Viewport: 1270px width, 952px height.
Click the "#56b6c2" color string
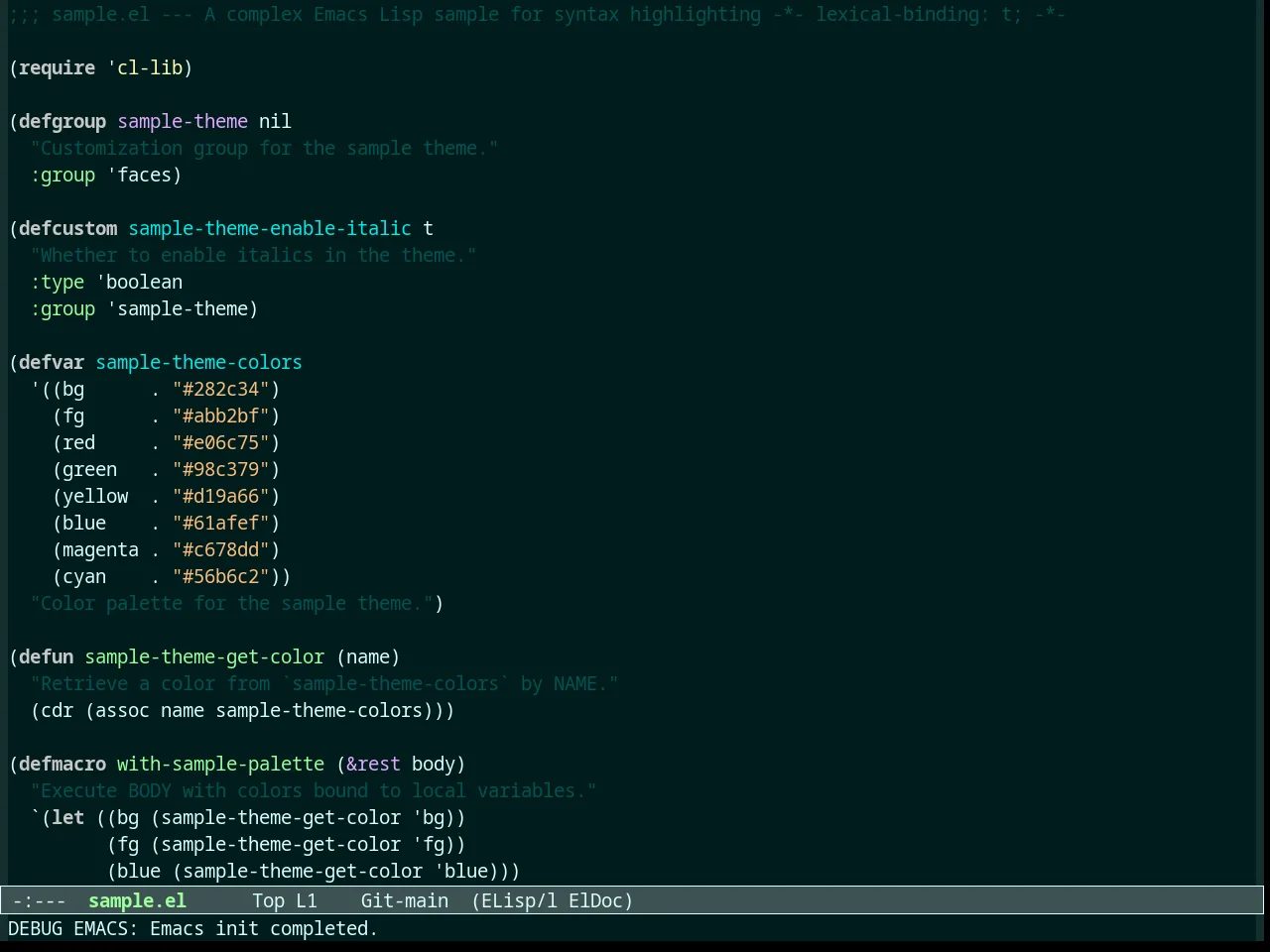pos(221,576)
